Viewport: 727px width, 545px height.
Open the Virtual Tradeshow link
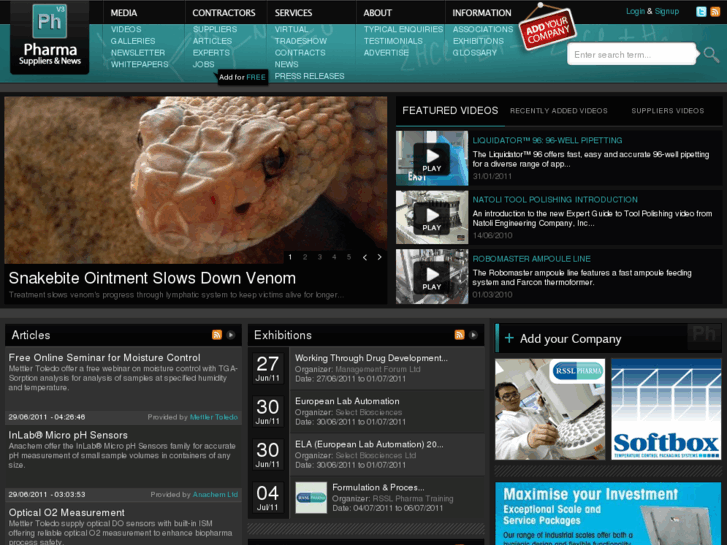300,35
